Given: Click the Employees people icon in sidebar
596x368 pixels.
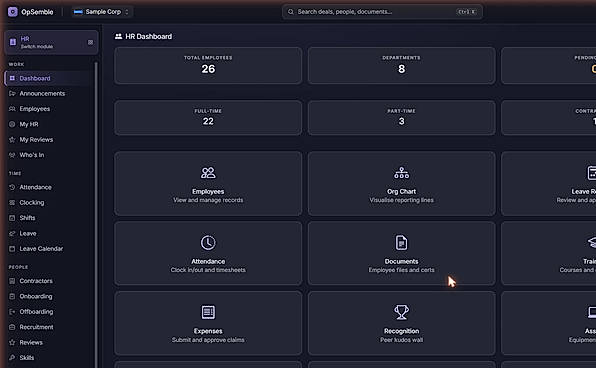Looking at the screenshot, I should point(12,109).
